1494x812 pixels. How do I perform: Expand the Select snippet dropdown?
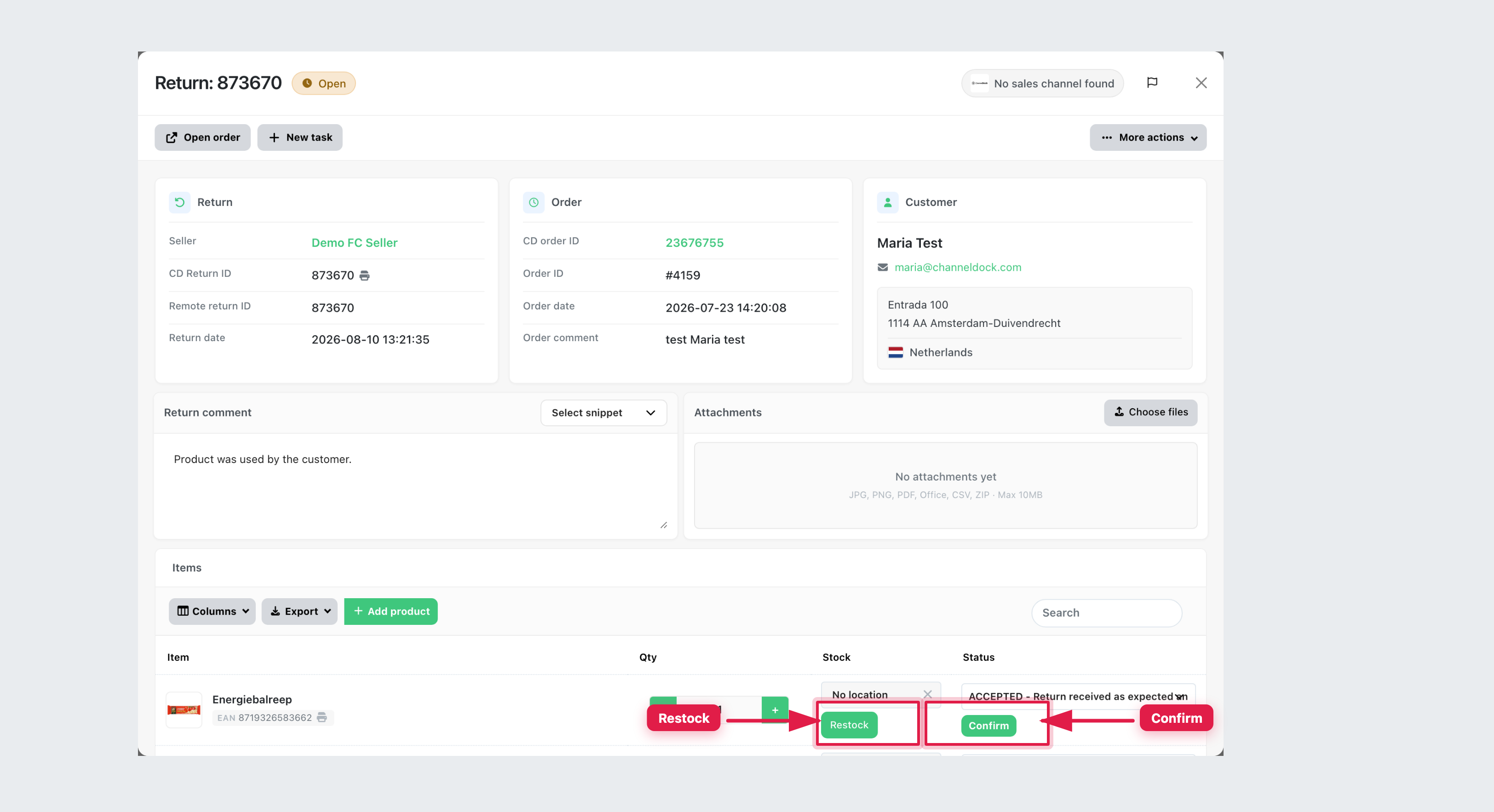[603, 412]
